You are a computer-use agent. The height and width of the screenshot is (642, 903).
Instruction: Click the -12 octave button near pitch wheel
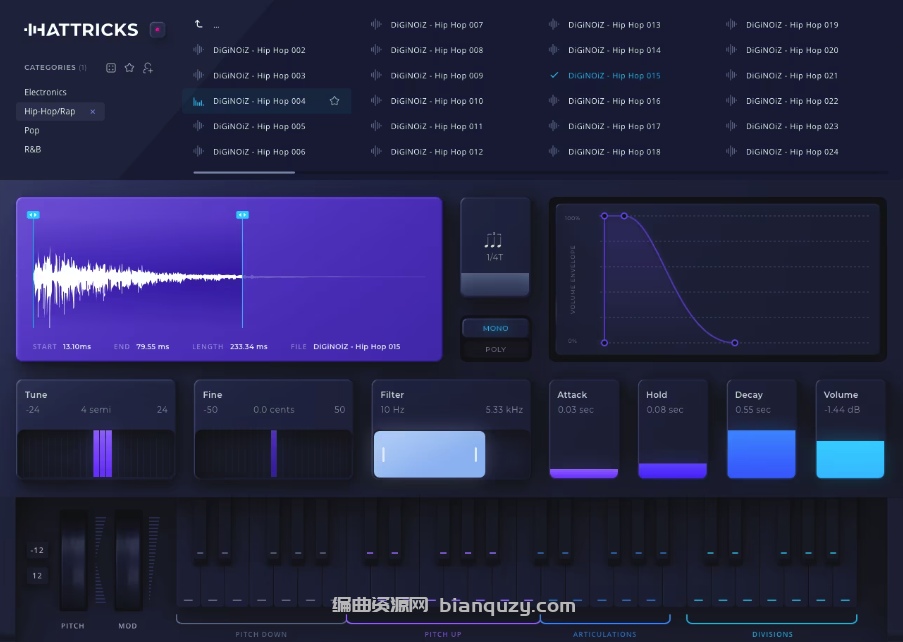(x=37, y=549)
